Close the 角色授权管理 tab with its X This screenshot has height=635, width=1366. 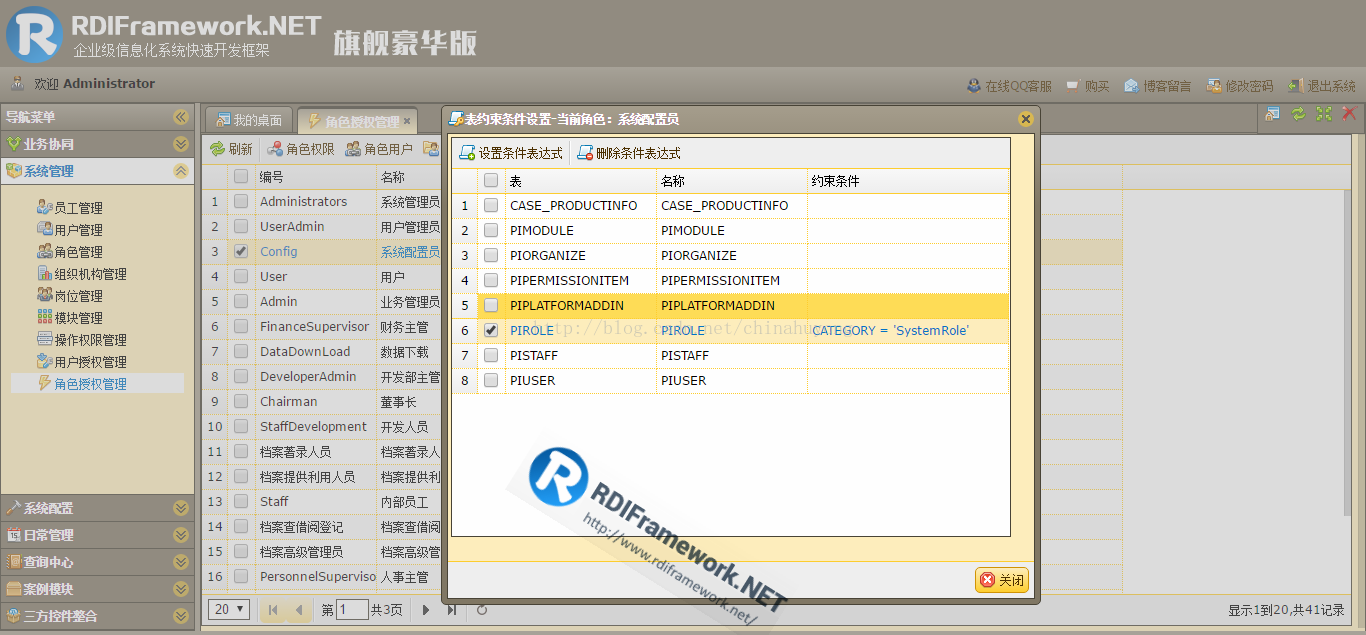click(x=407, y=121)
